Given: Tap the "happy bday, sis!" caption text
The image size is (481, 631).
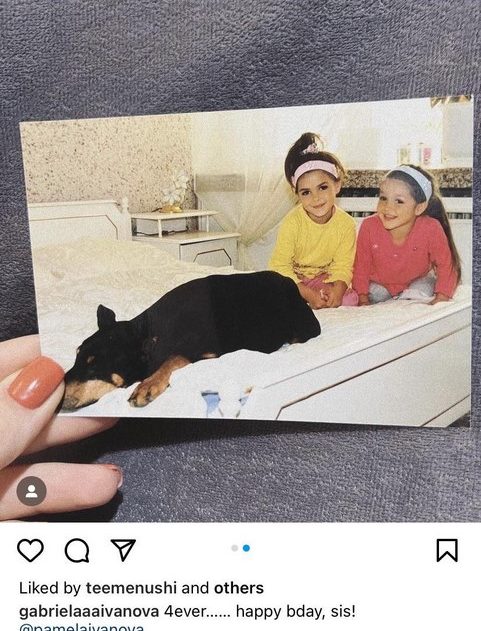Looking at the screenshot, I should pos(296,612).
